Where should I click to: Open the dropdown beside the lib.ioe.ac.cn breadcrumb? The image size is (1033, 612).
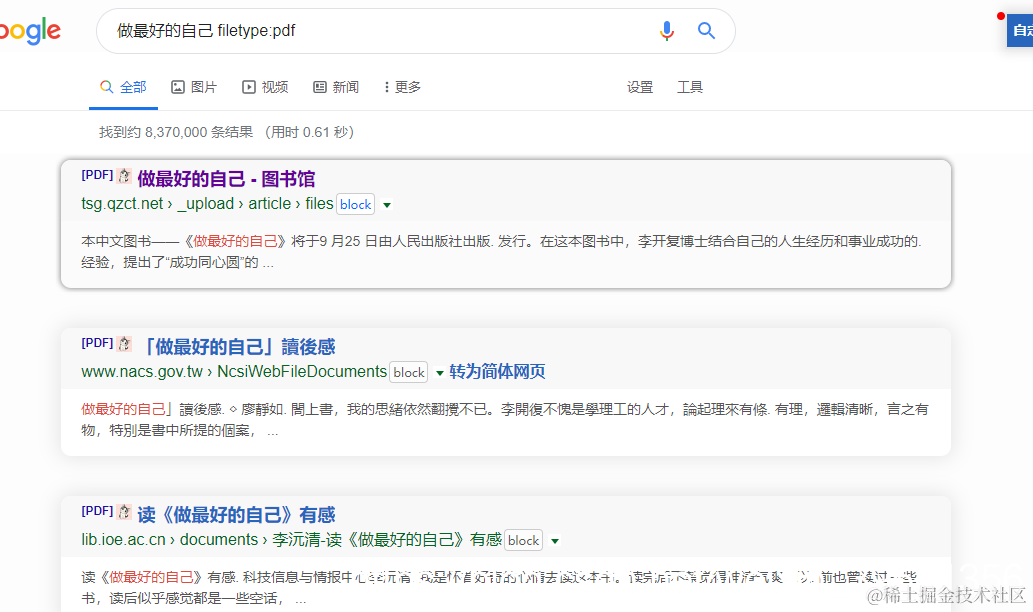point(555,539)
